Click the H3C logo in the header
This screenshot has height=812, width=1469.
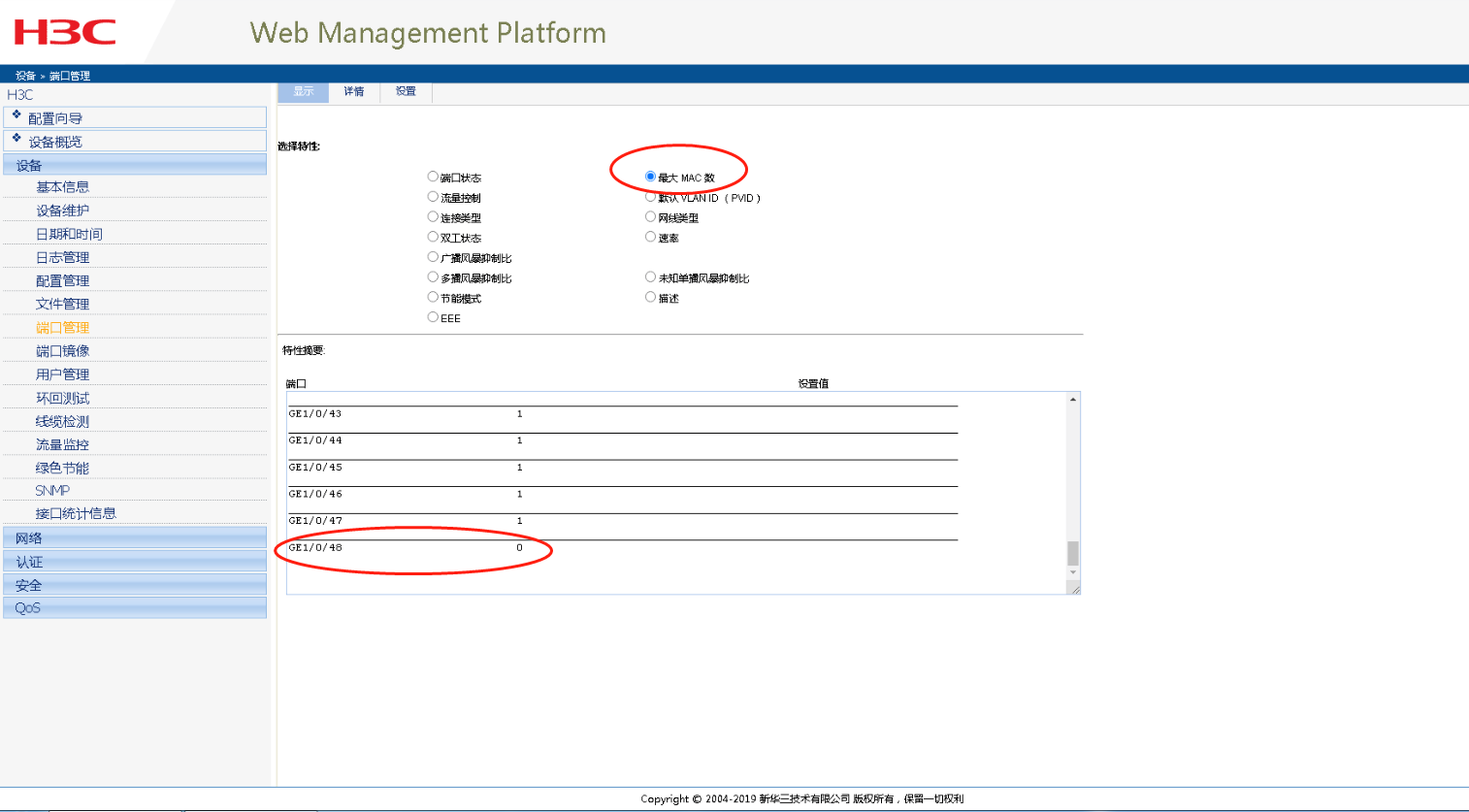pyautogui.click(x=65, y=32)
